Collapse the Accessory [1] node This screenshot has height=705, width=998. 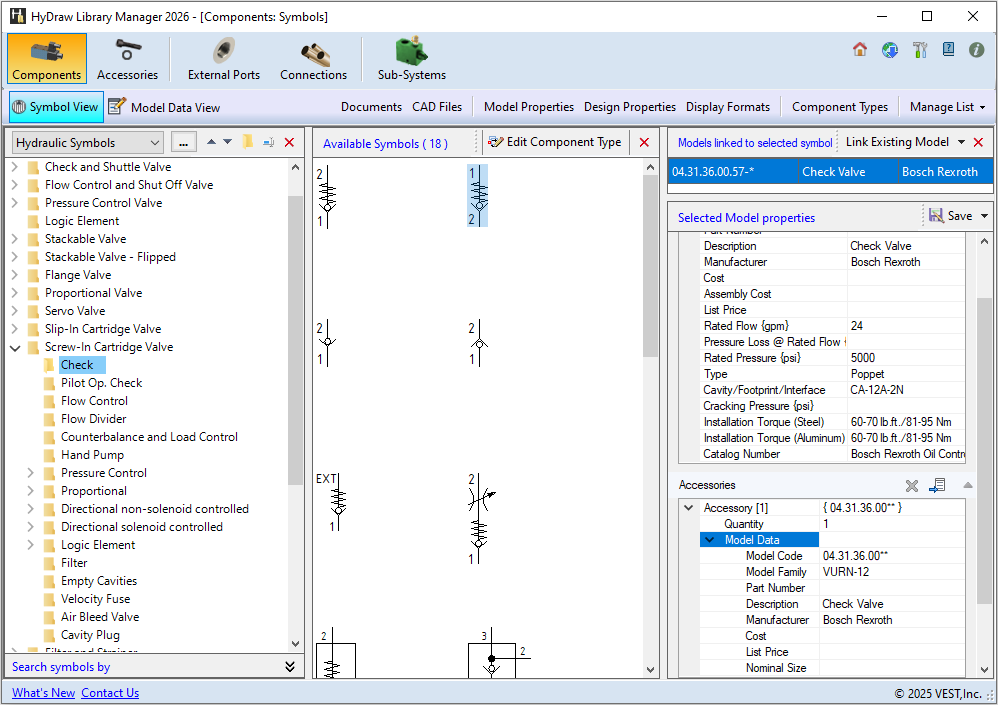(x=689, y=508)
